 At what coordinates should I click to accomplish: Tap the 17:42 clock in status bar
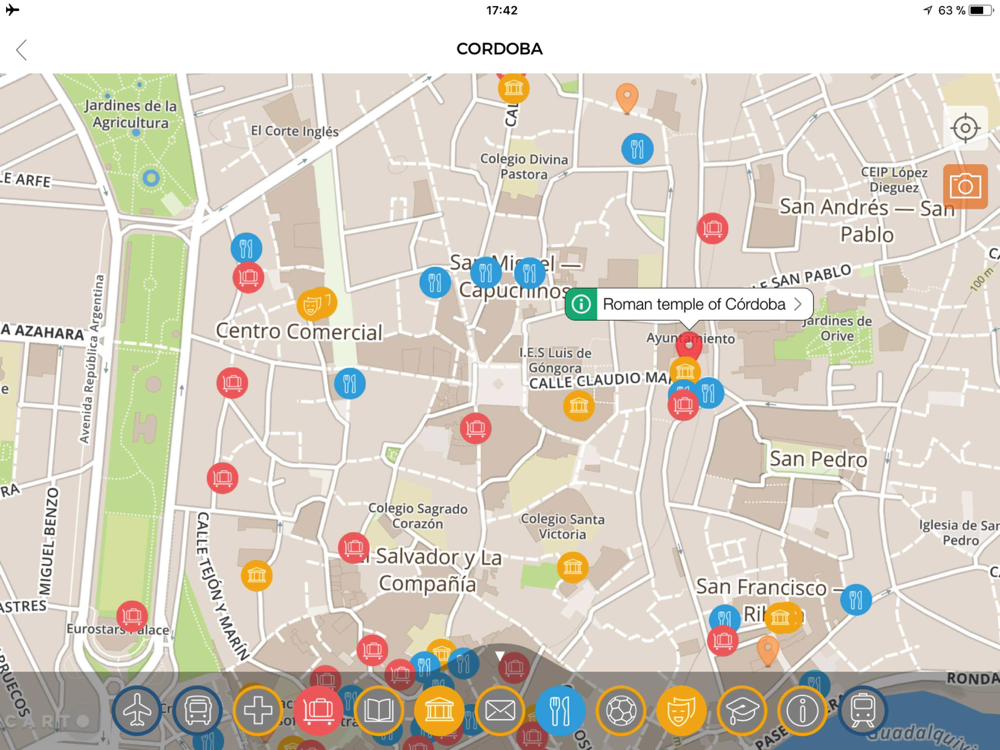coord(502,10)
